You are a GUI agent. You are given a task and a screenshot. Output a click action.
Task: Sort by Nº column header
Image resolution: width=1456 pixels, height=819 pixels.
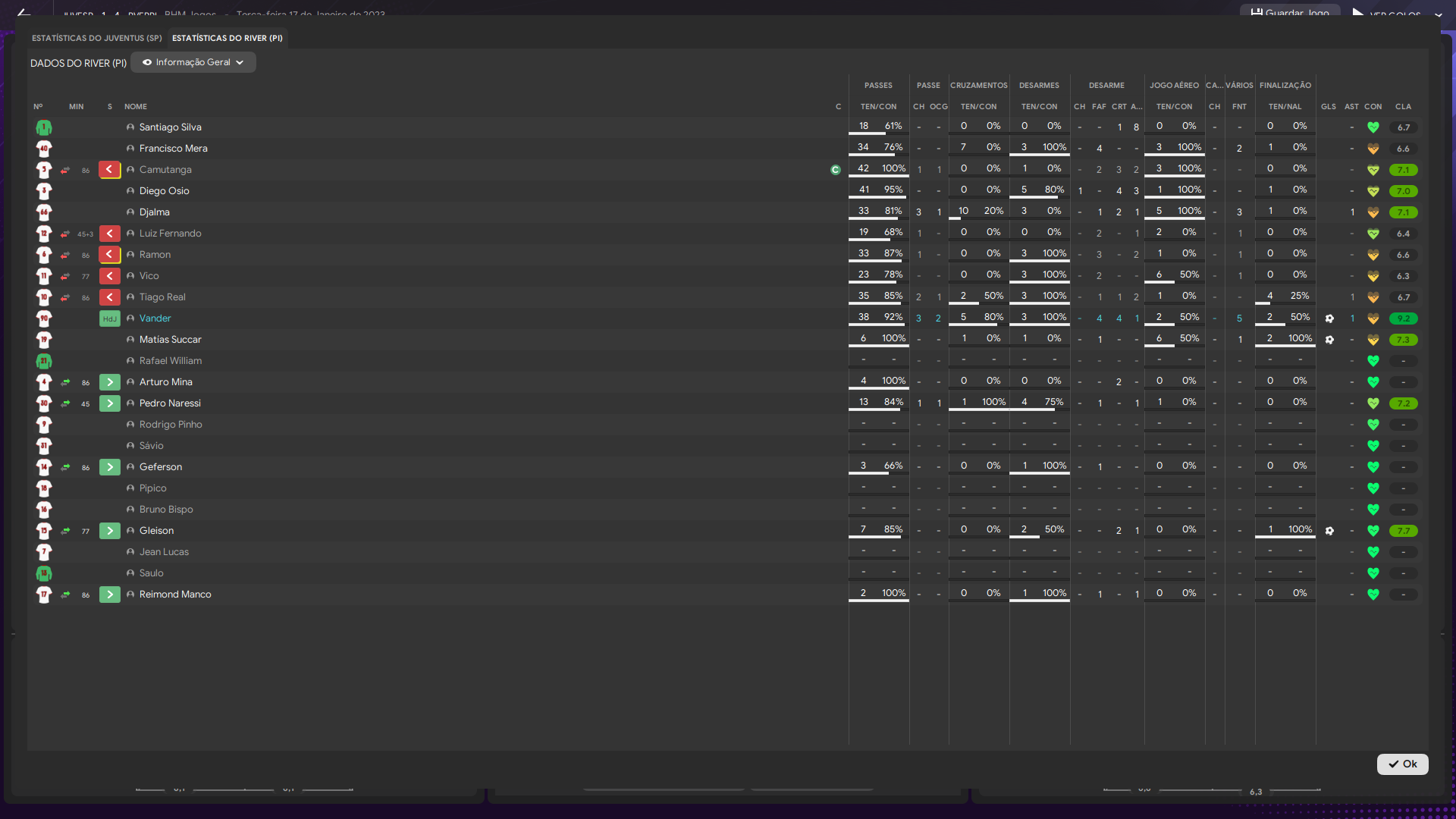[x=38, y=107]
